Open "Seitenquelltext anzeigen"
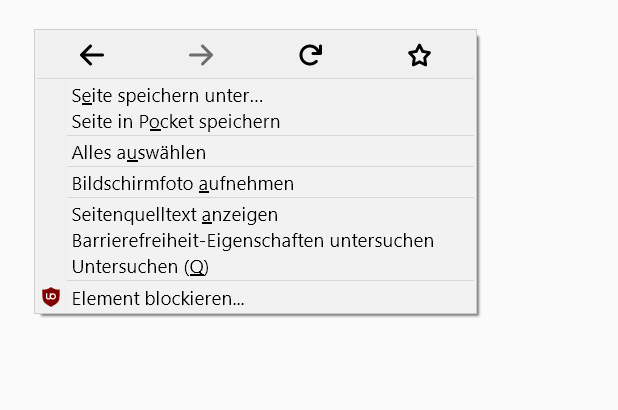618x410 pixels. pyautogui.click(x=174, y=215)
